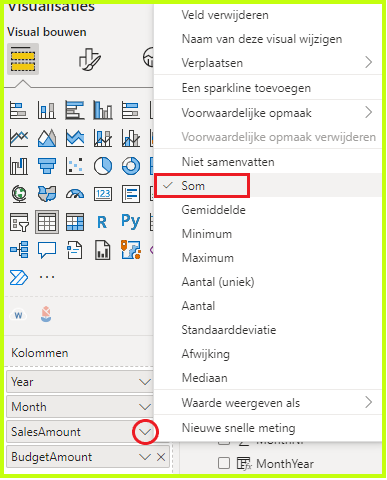This screenshot has height=480, width=387.
Task: Expand the Month field dropdown chevron
Action: pyautogui.click(x=145, y=407)
